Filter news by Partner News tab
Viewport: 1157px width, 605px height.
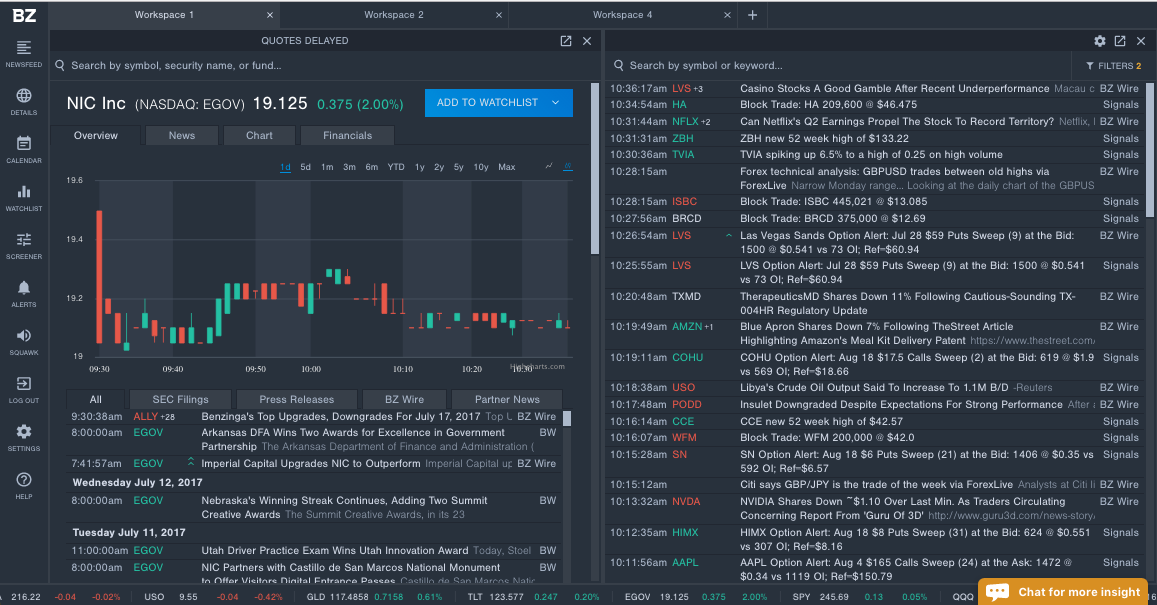(507, 399)
